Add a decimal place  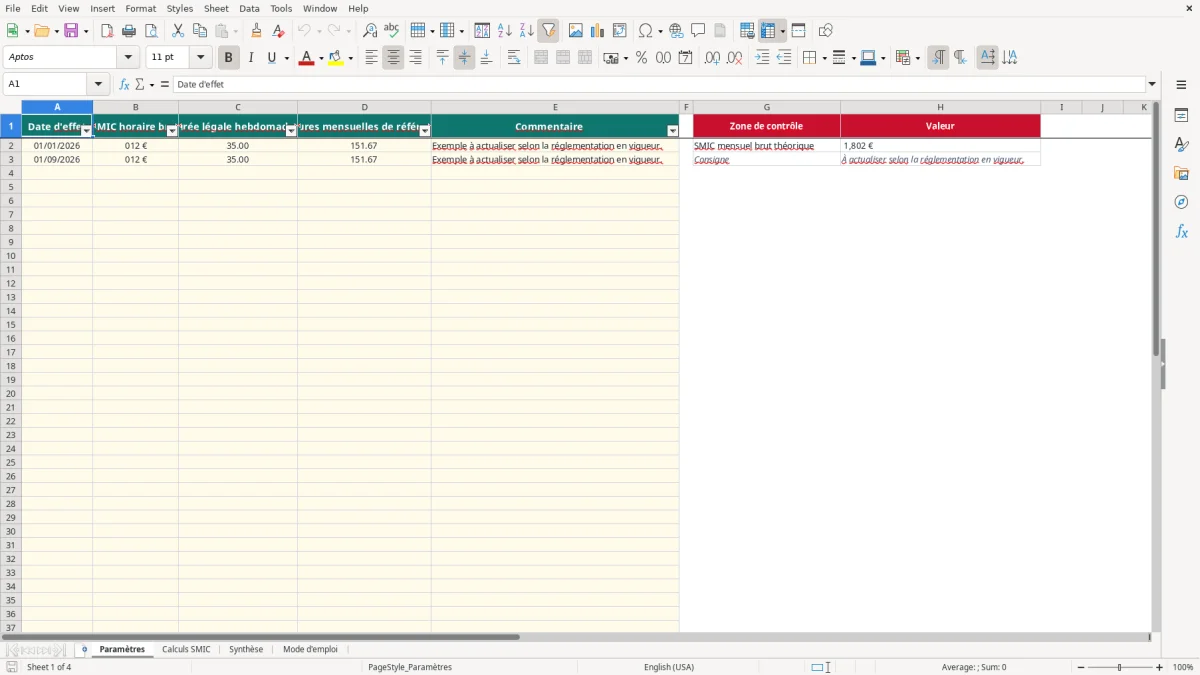click(x=712, y=58)
